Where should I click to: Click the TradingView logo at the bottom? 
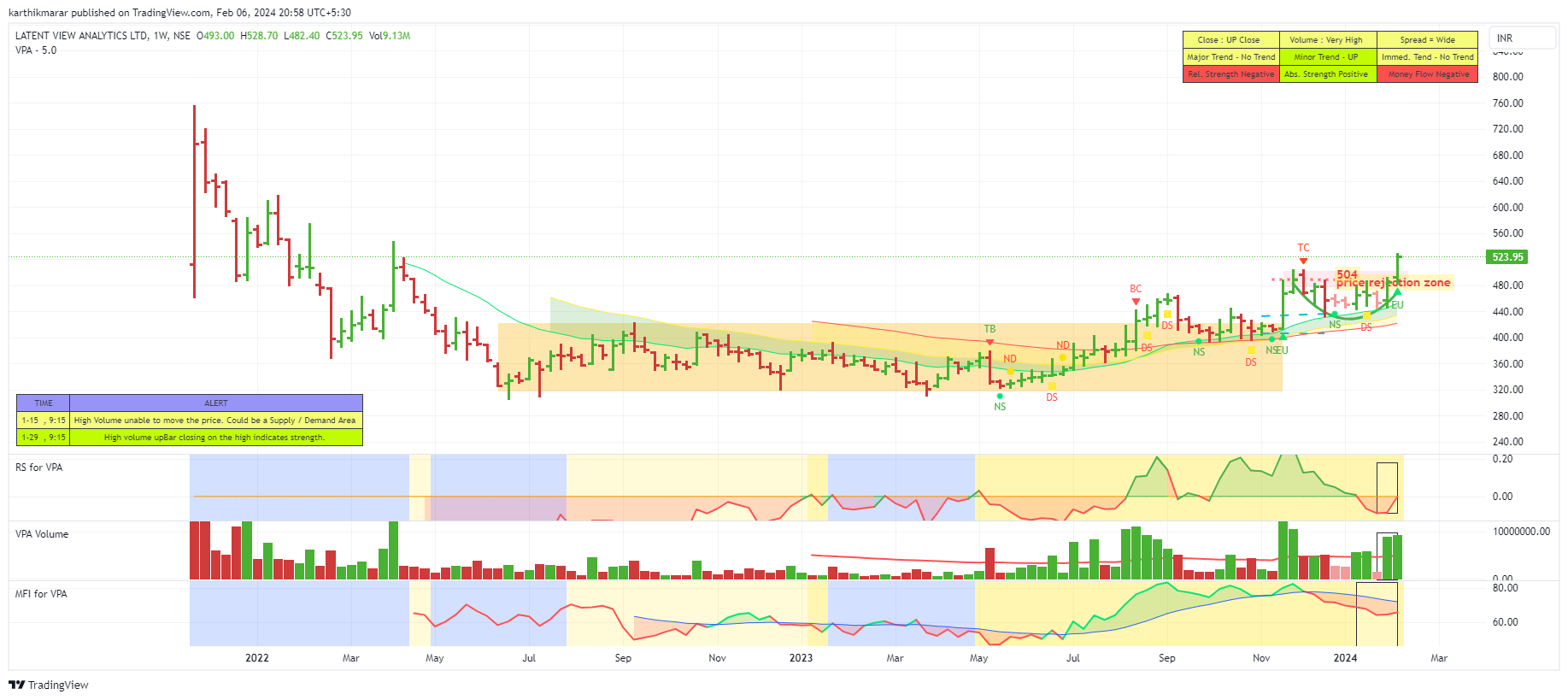[49, 685]
